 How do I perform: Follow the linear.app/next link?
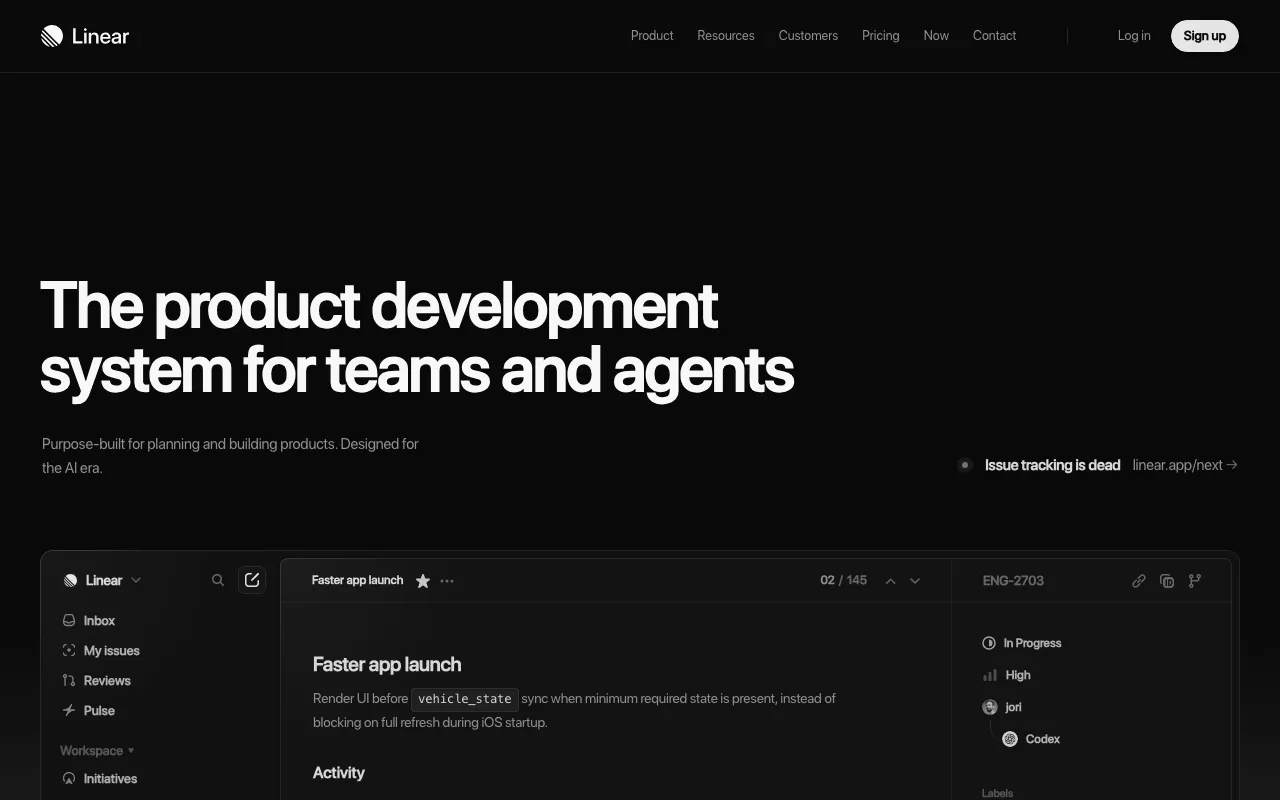click(x=1185, y=465)
